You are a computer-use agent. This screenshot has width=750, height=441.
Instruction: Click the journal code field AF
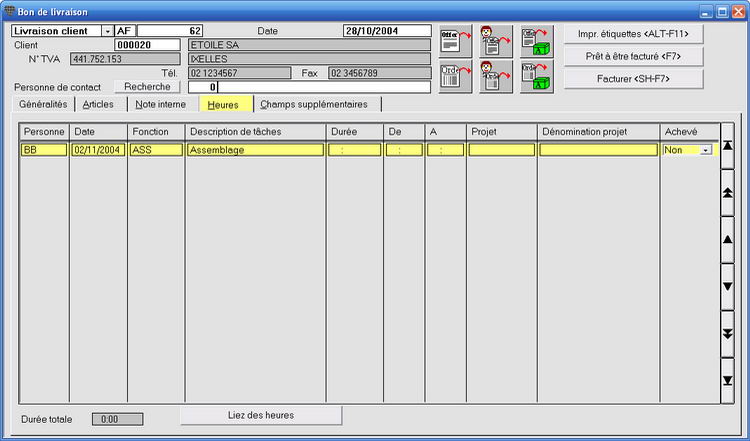click(x=125, y=31)
